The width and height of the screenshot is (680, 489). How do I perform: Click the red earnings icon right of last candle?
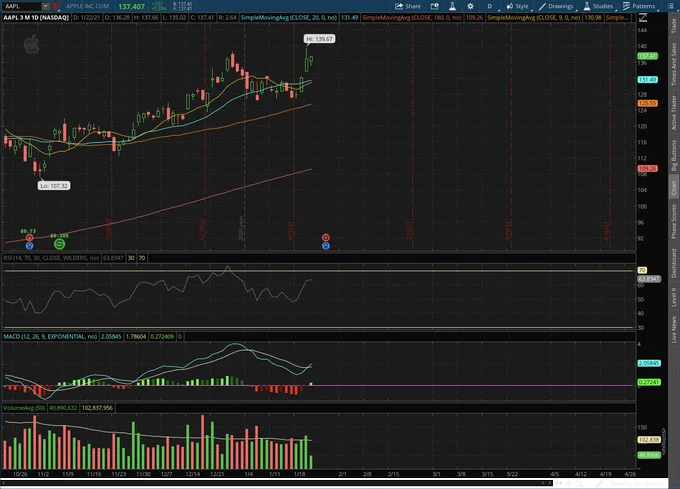click(326, 238)
